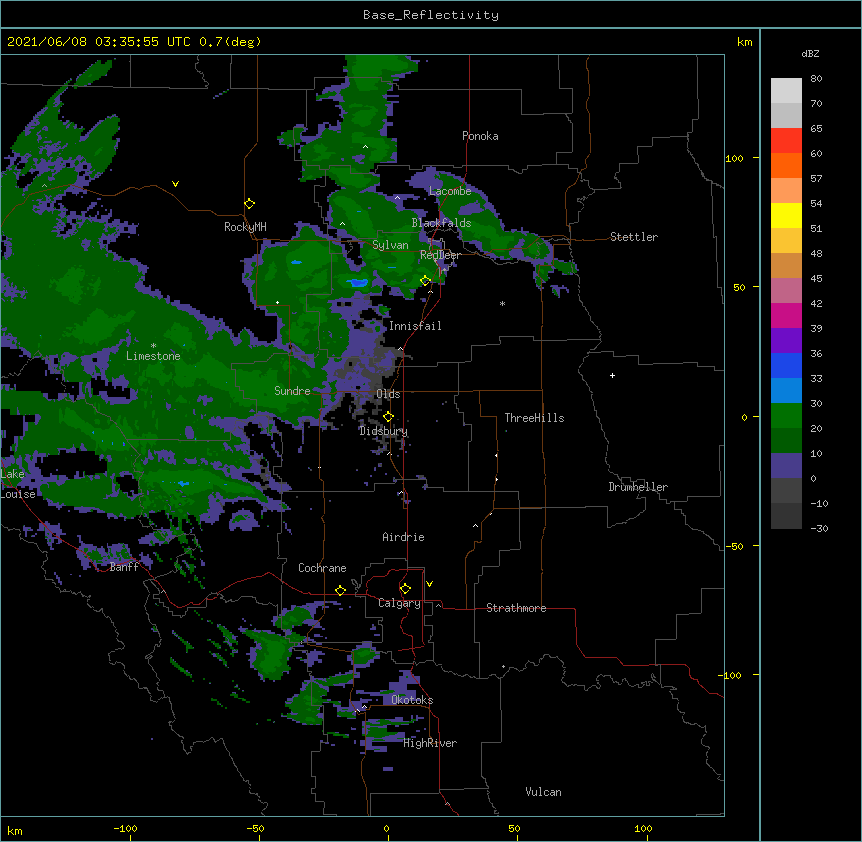The image size is (862, 842).
Task: Click the white plus marker north of Drumheller
Action: 612,375
